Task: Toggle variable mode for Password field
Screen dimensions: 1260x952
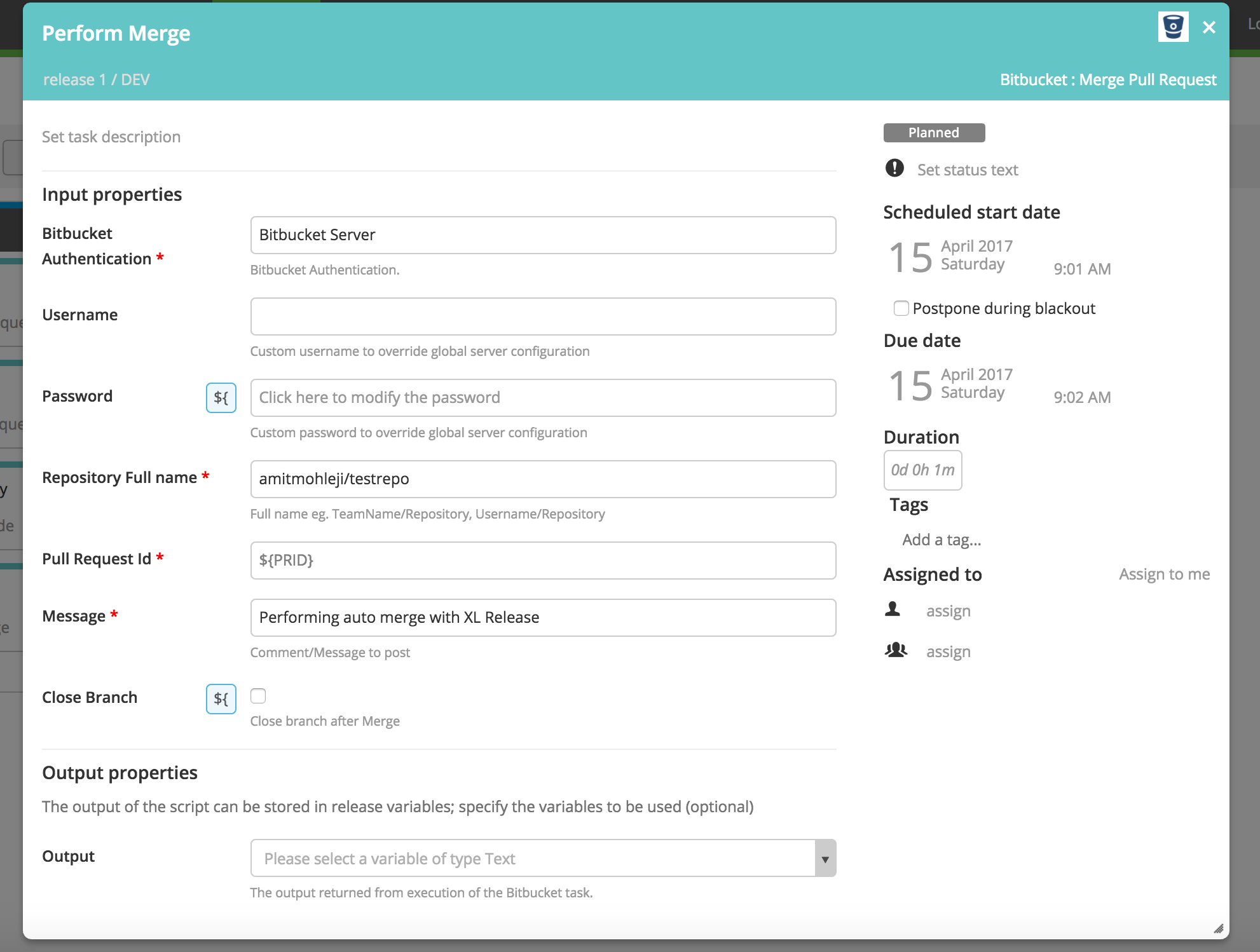Action: pyautogui.click(x=221, y=398)
